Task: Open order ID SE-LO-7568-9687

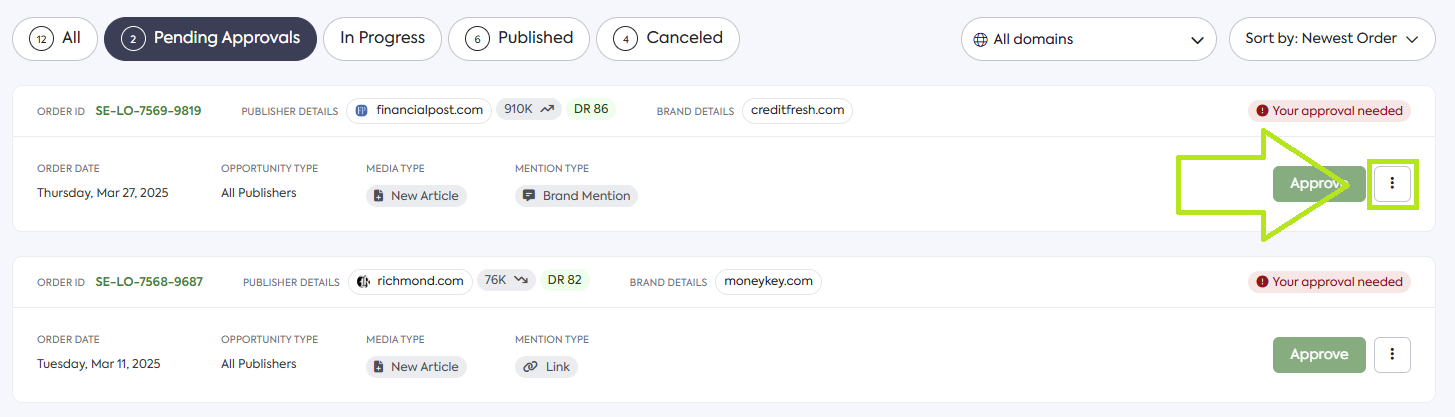Action: click(149, 282)
